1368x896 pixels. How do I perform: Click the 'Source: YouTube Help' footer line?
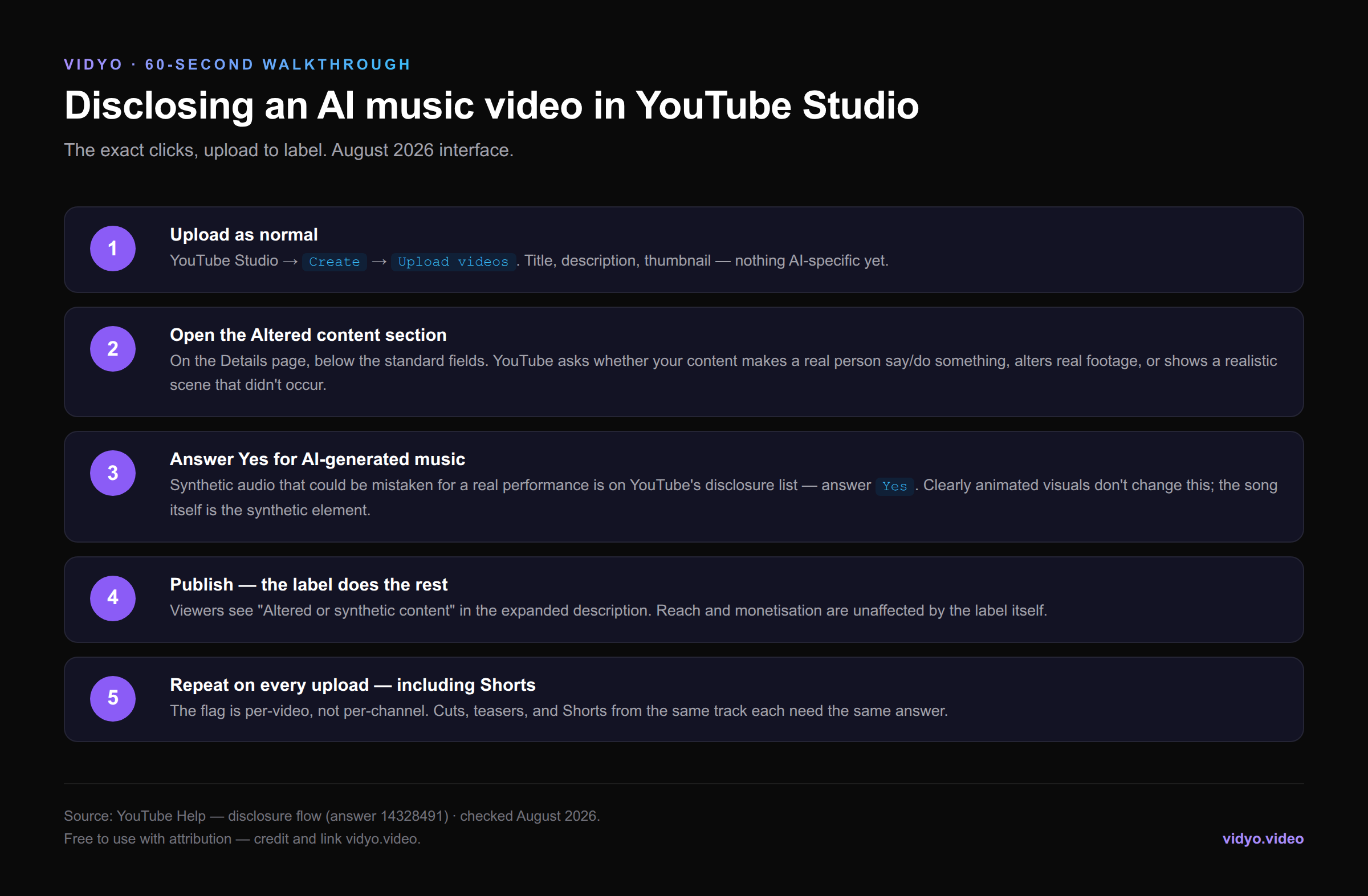click(332, 816)
